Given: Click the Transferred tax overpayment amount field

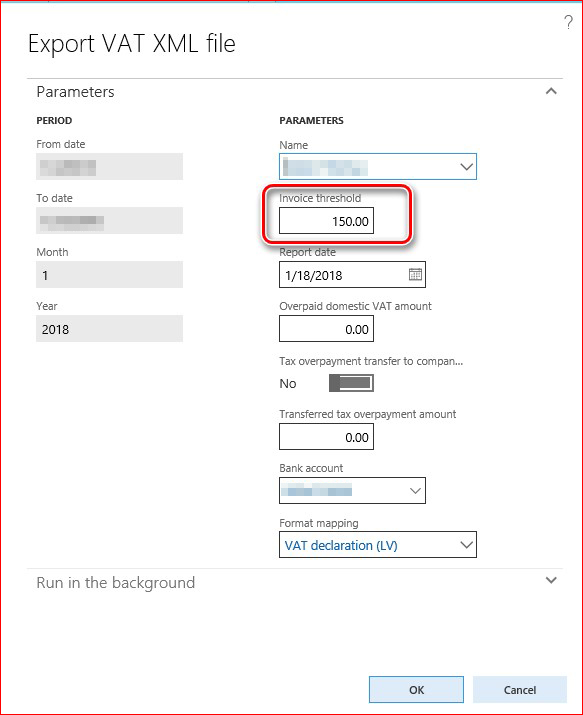Looking at the screenshot, I should pos(326,437).
